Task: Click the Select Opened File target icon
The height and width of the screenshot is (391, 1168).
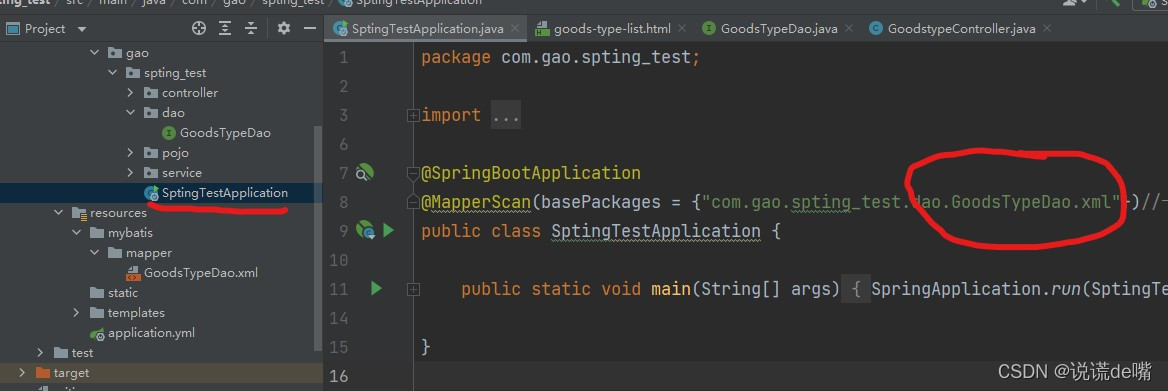Action: pyautogui.click(x=199, y=28)
